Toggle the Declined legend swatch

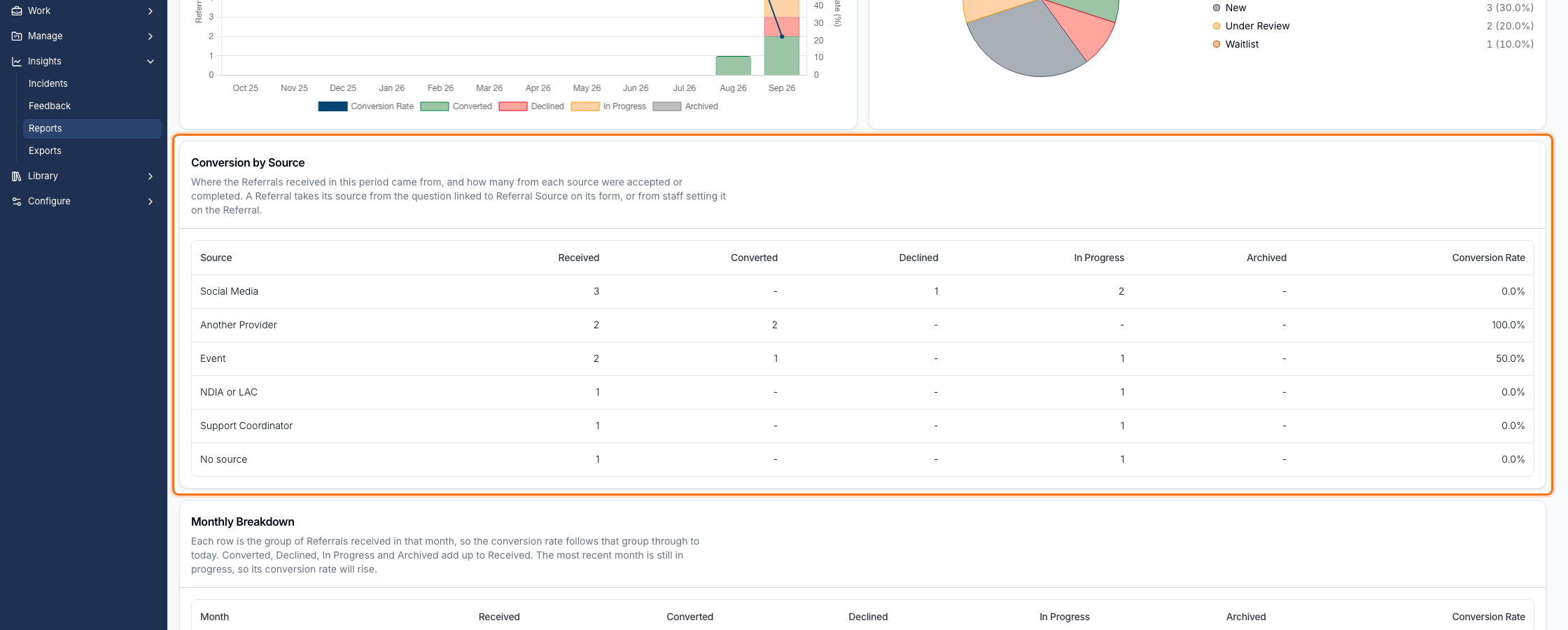513,106
